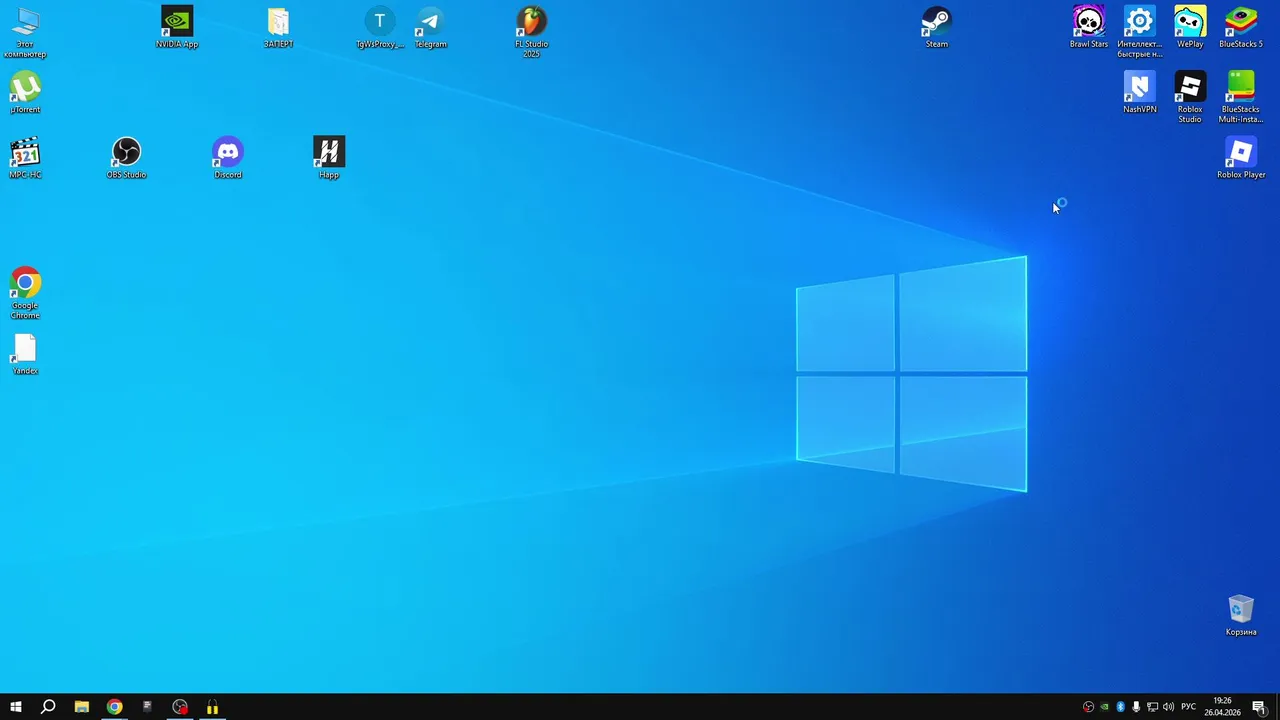
Task: Open the network status tray icon
Action: (x=1152, y=707)
